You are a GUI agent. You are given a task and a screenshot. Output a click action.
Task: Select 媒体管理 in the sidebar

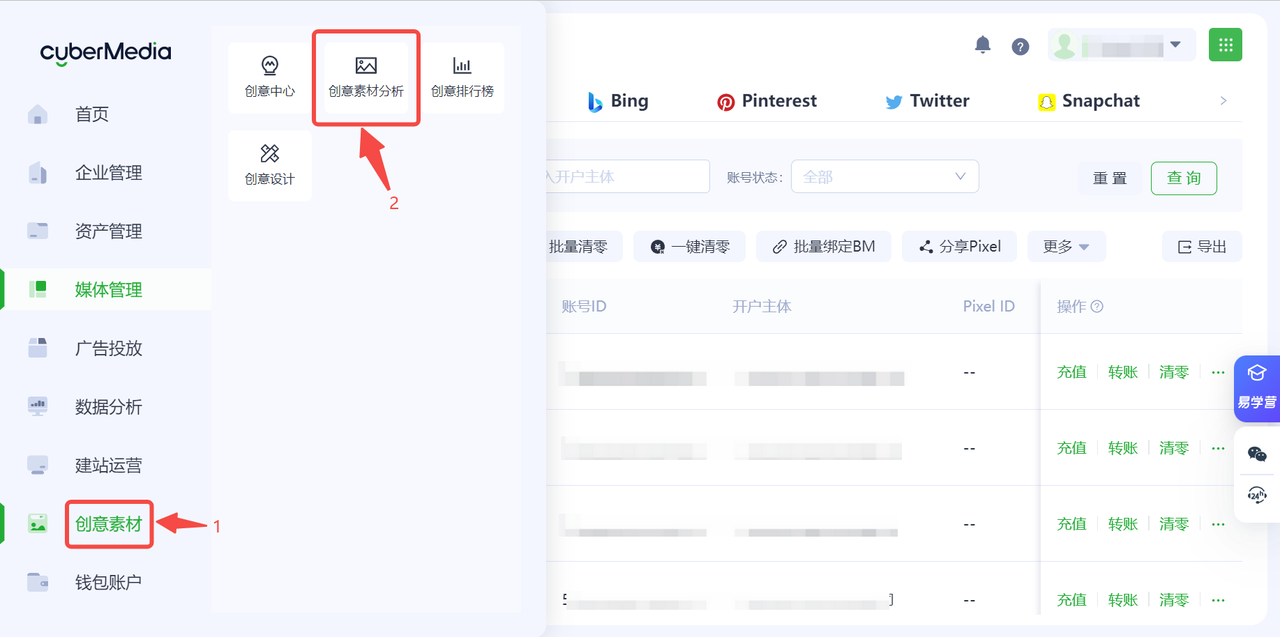pyautogui.click(x=108, y=290)
